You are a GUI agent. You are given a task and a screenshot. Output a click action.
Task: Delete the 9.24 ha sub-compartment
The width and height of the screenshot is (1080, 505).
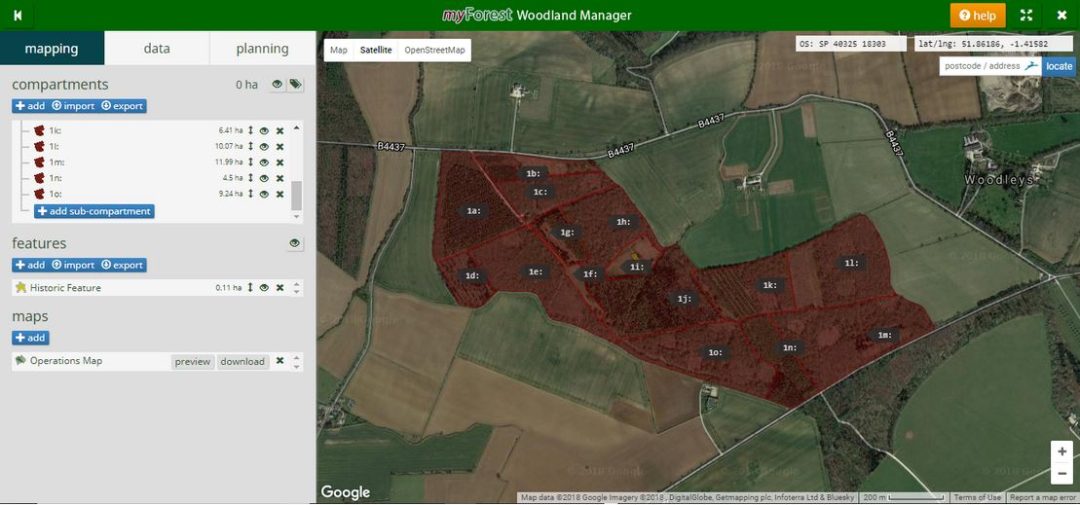280,194
